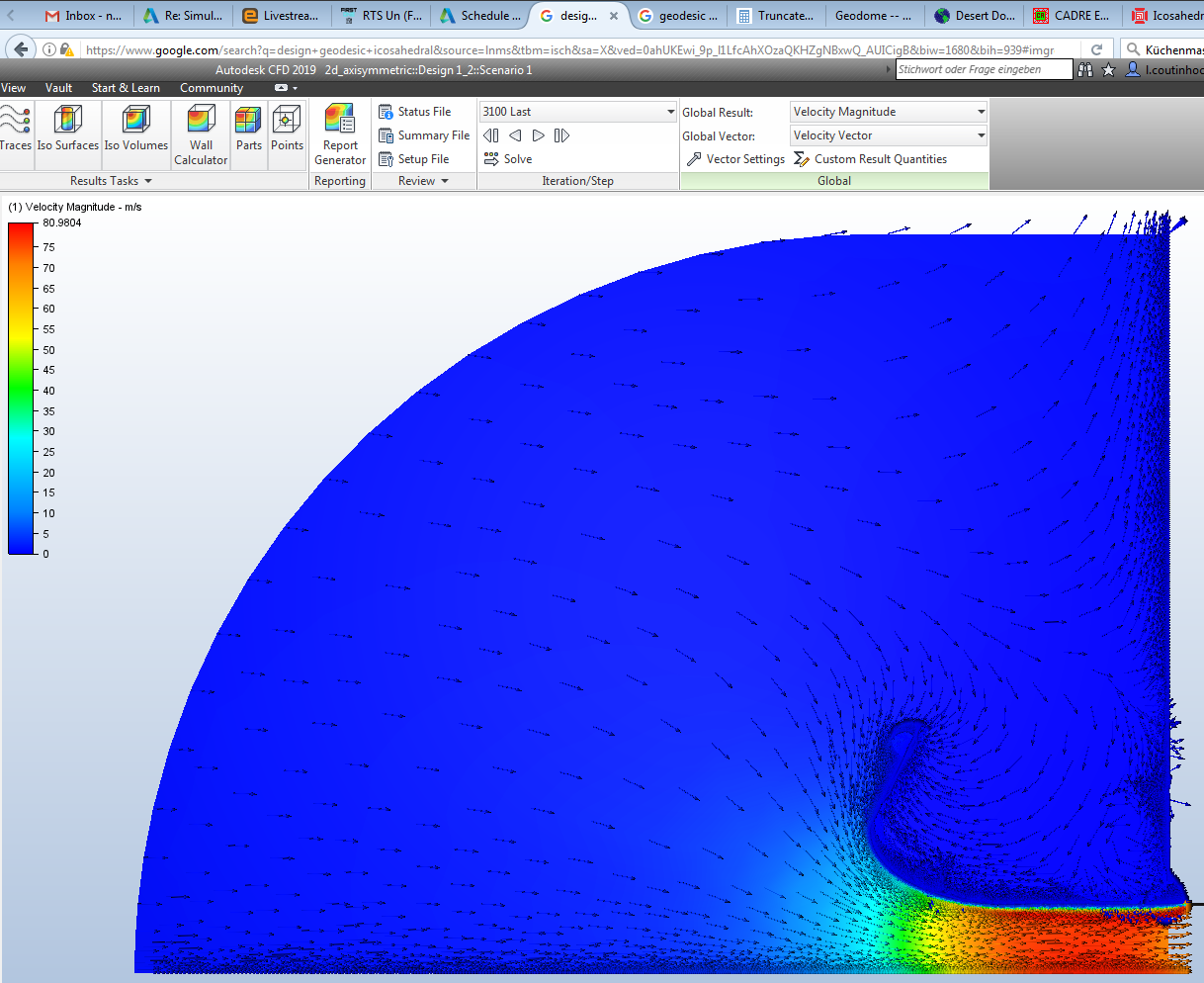
Task: Select the Points results tool
Action: (x=287, y=132)
